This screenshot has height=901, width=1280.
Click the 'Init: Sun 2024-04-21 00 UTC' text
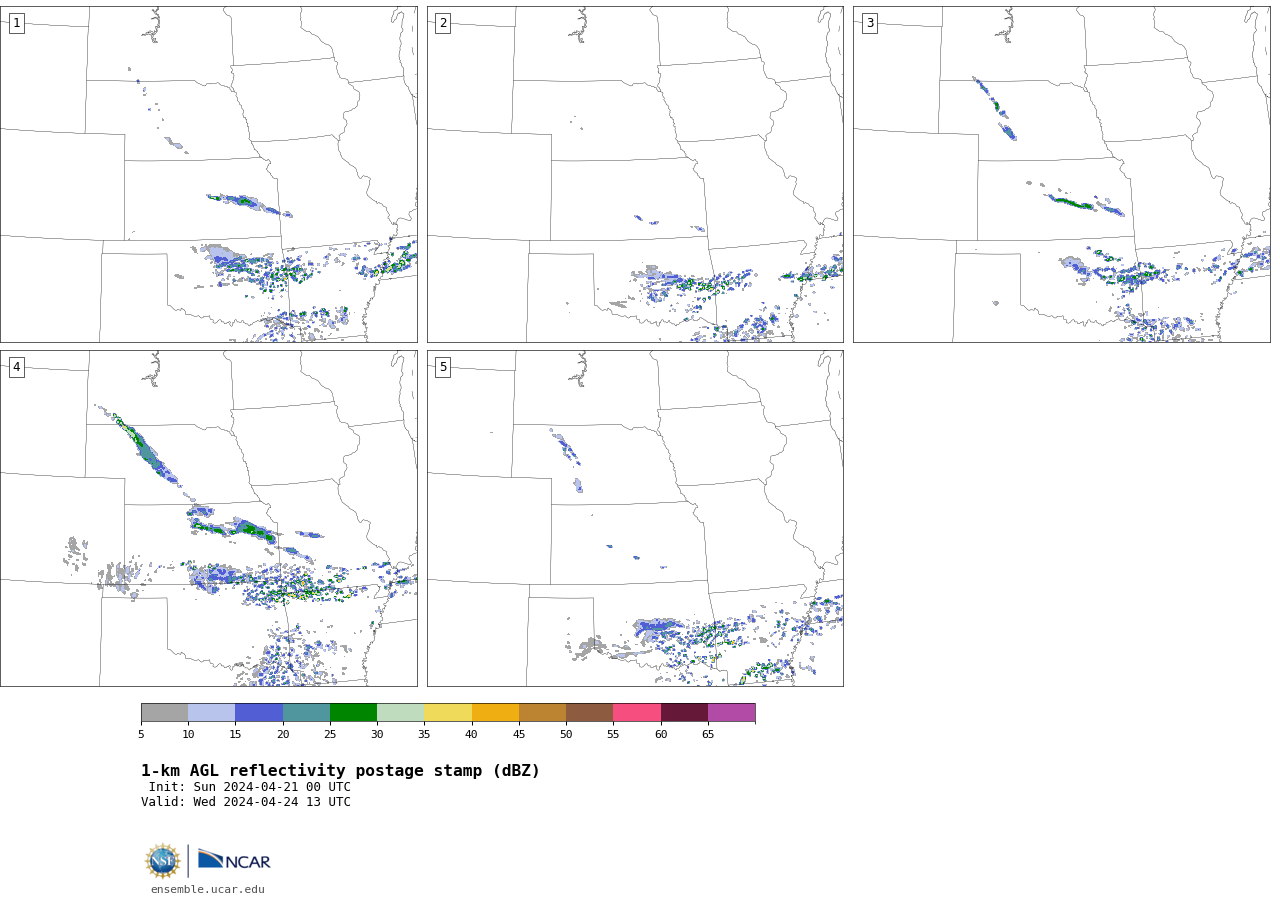(x=250, y=787)
